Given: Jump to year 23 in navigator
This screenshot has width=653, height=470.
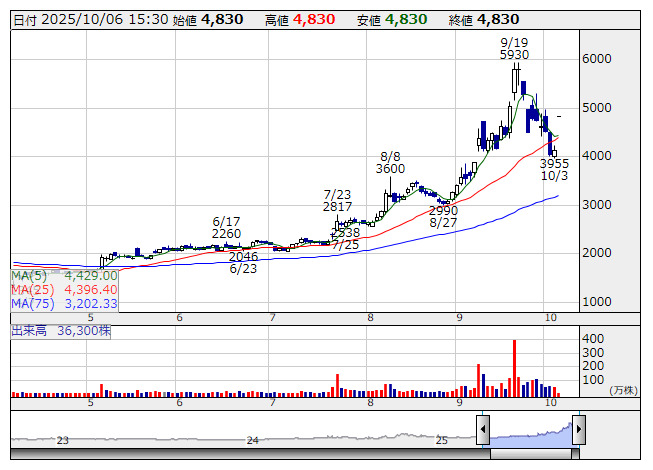Looking at the screenshot, I should point(62,440).
